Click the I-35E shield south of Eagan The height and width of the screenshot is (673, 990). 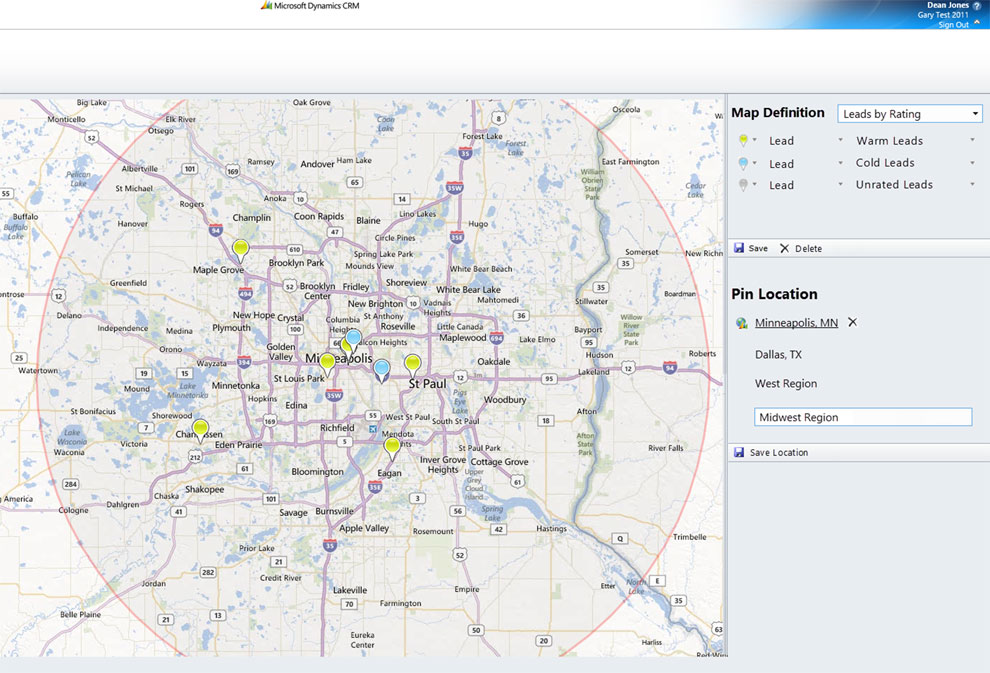click(375, 487)
